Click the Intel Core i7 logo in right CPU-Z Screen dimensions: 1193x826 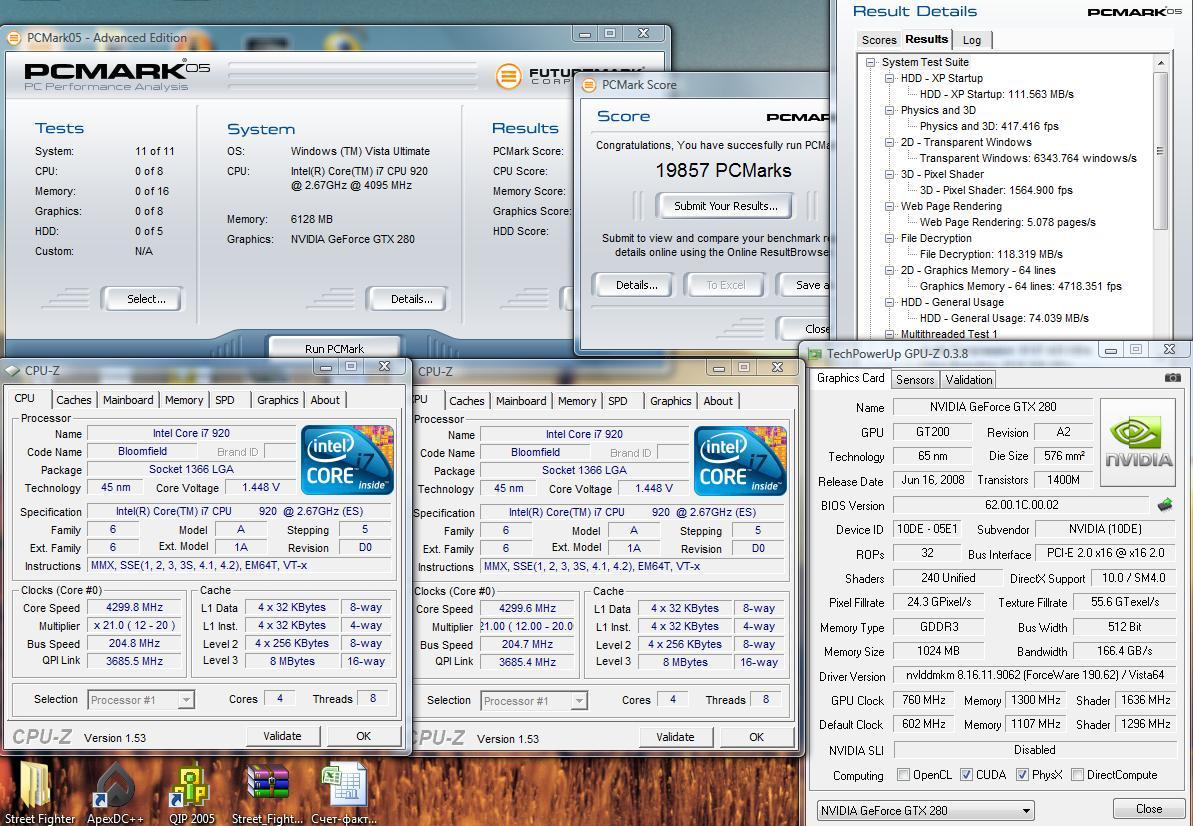[740, 460]
